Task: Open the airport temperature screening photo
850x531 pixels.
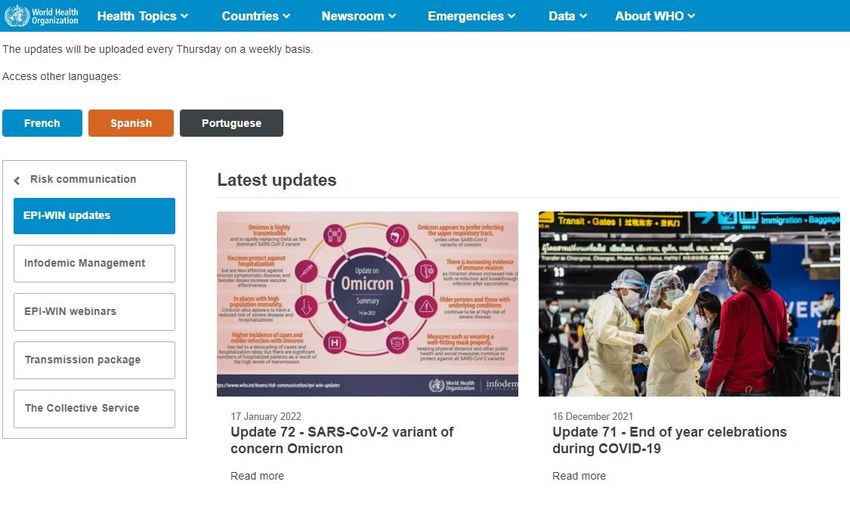Action: (689, 304)
